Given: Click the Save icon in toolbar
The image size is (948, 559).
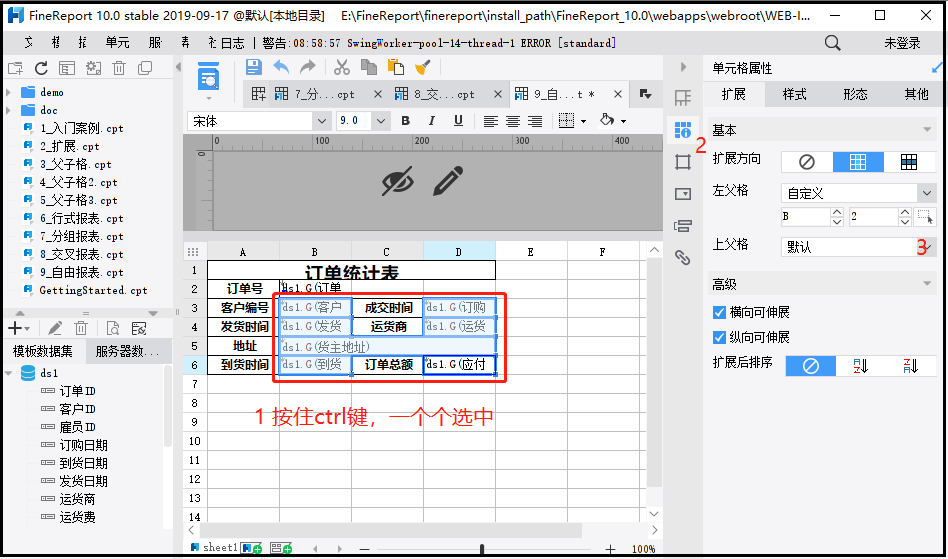Looking at the screenshot, I should [253, 67].
